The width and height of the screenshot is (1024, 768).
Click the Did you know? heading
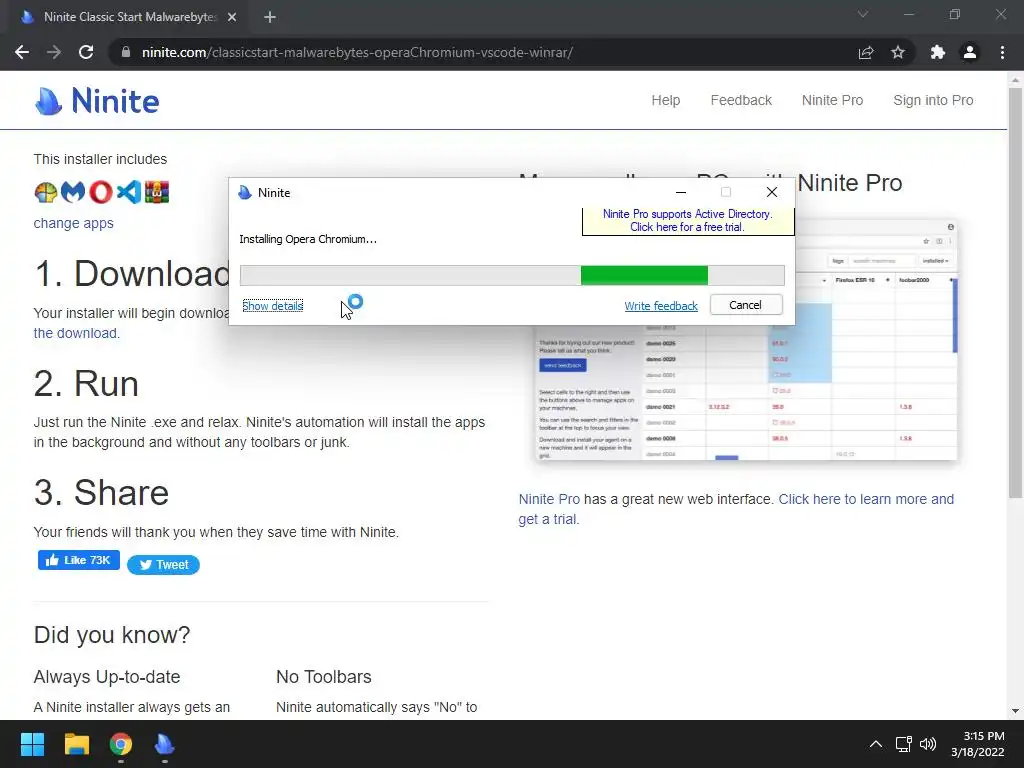pos(112,634)
